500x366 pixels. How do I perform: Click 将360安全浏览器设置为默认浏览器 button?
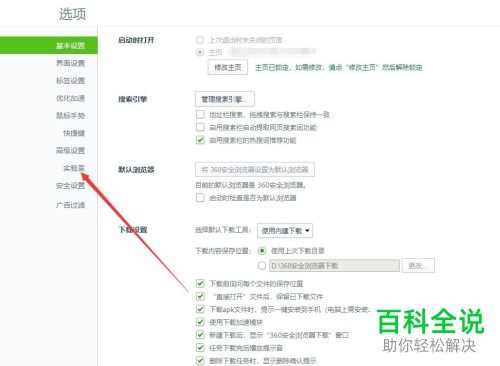(255, 169)
